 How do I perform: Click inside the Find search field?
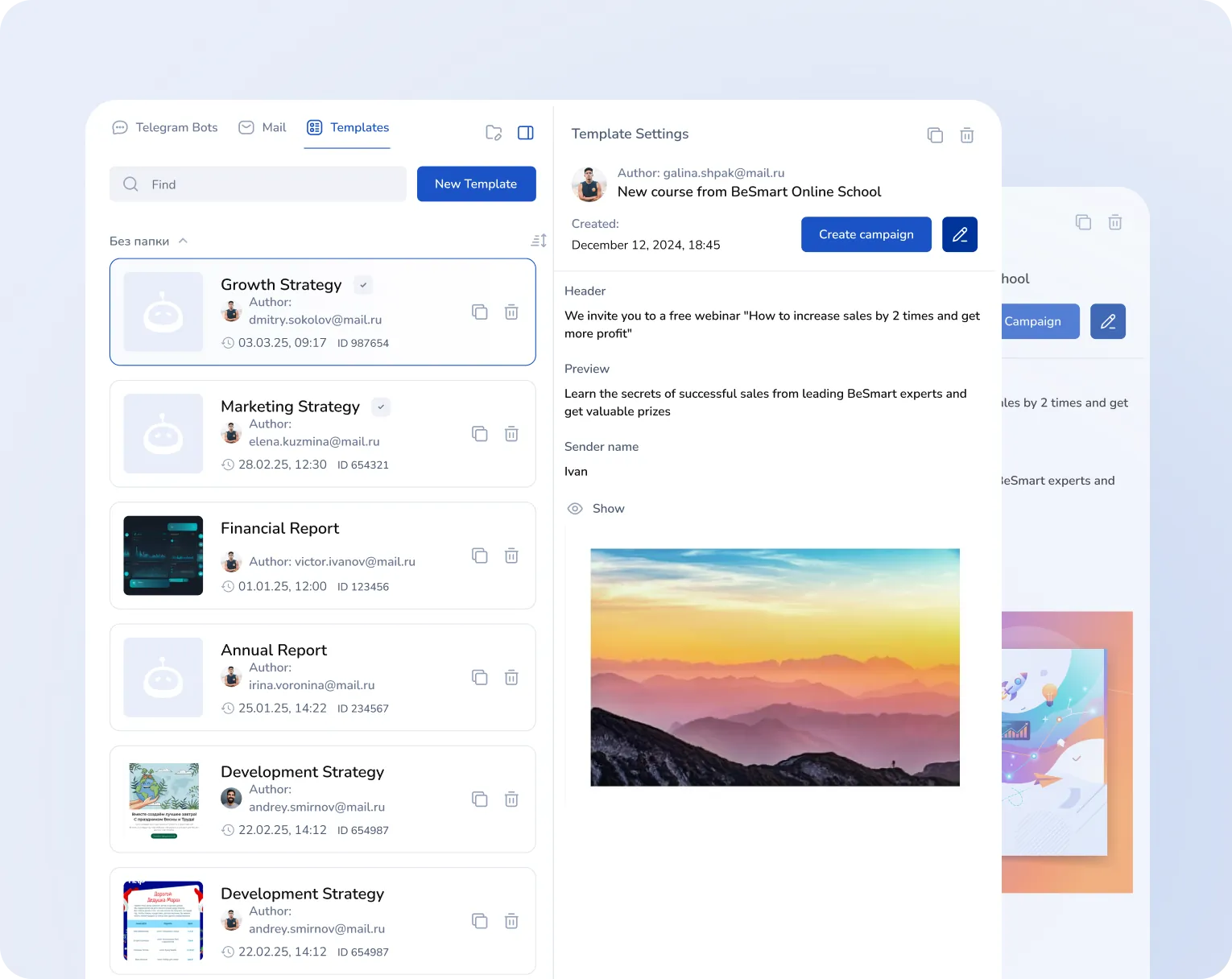(258, 184)
